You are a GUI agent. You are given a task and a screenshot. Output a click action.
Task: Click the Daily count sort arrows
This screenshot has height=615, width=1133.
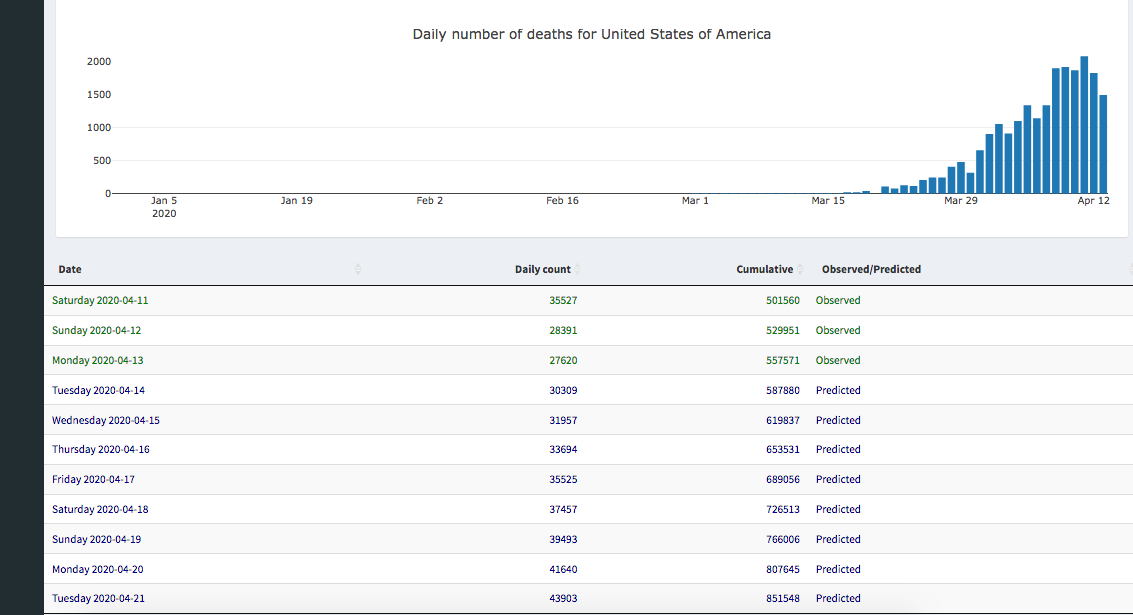[577, 269]
